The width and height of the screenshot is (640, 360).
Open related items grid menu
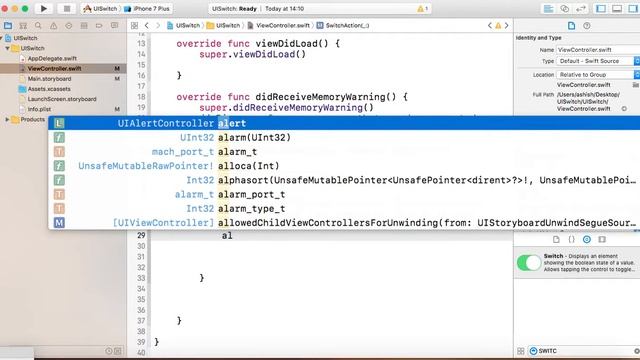pos(134,25)
